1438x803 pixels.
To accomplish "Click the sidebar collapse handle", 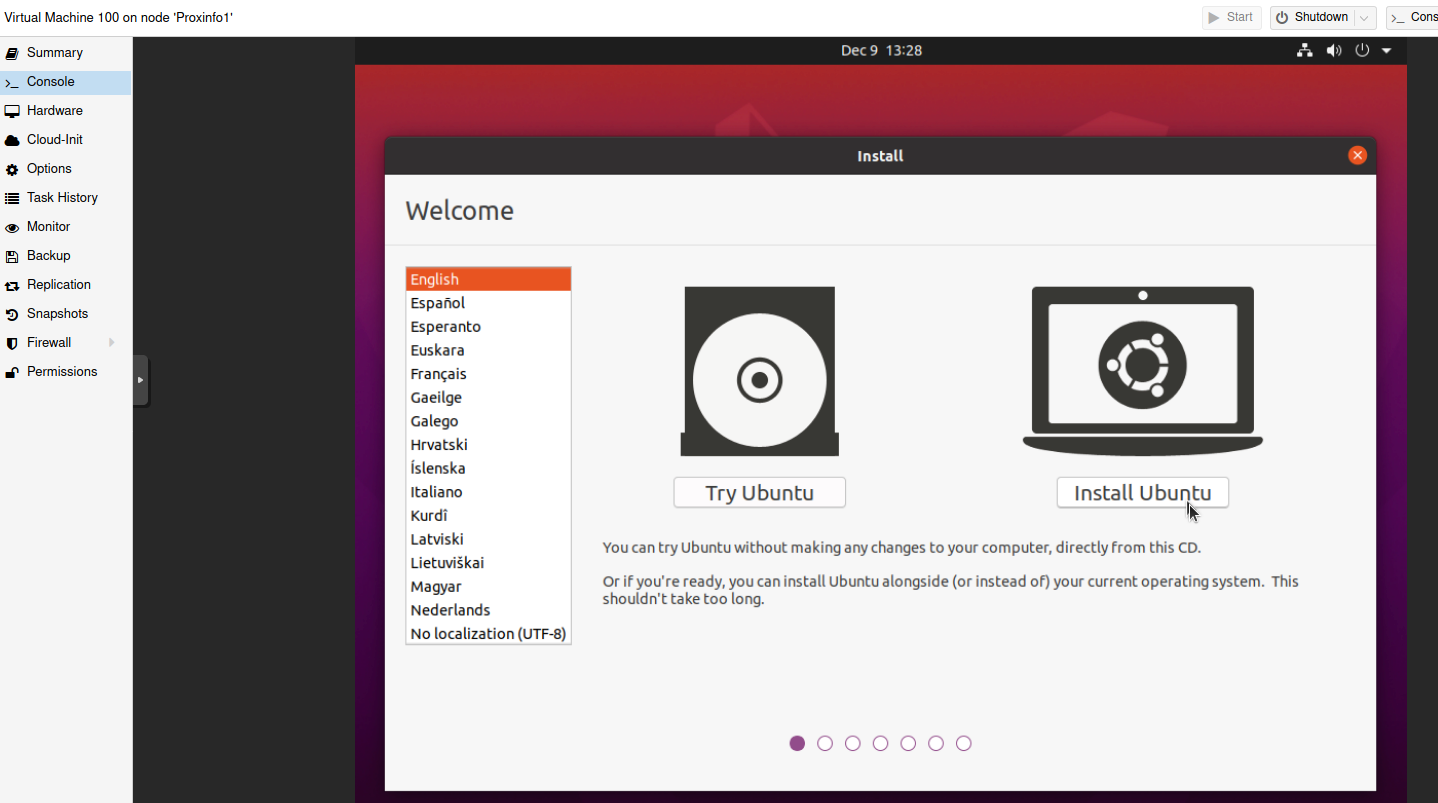I will [141, 380].
